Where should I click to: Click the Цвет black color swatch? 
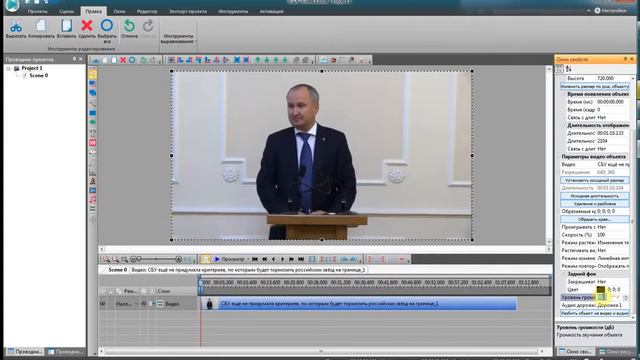coord(601,289)
